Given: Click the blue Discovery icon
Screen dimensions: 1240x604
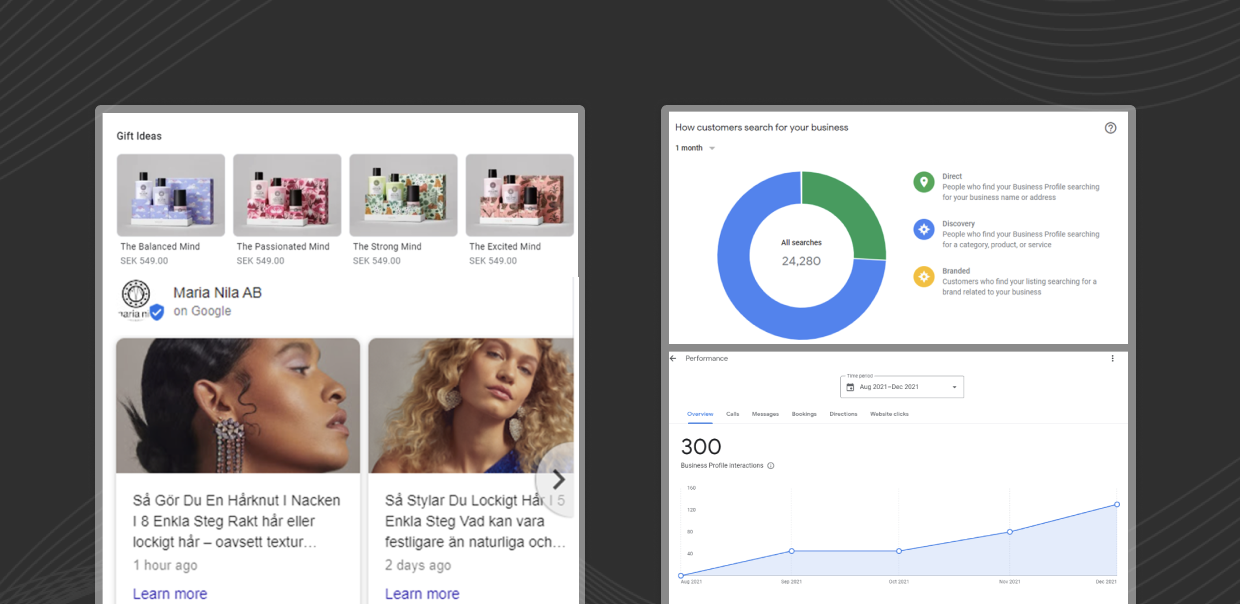Looking at the screenshot, I should click(x=923, y=229).
